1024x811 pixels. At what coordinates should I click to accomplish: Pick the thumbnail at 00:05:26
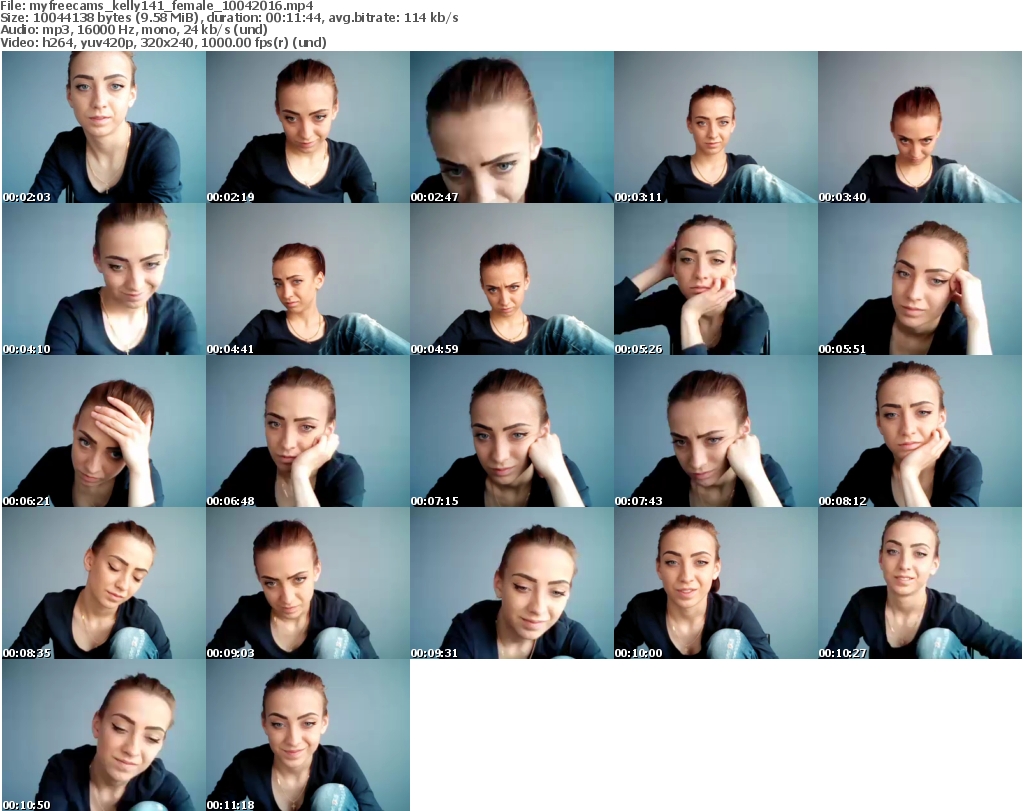pos(715,279)
